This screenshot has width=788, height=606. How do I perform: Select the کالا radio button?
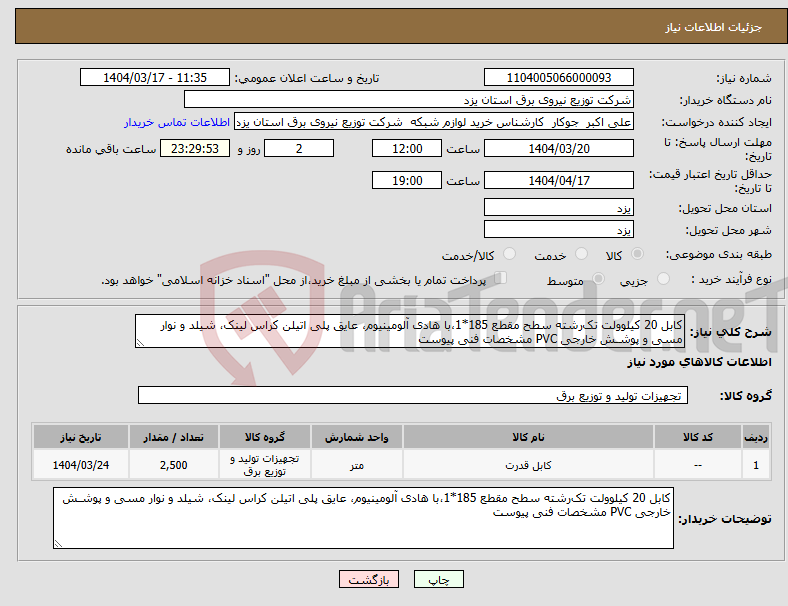pos(637,254)
